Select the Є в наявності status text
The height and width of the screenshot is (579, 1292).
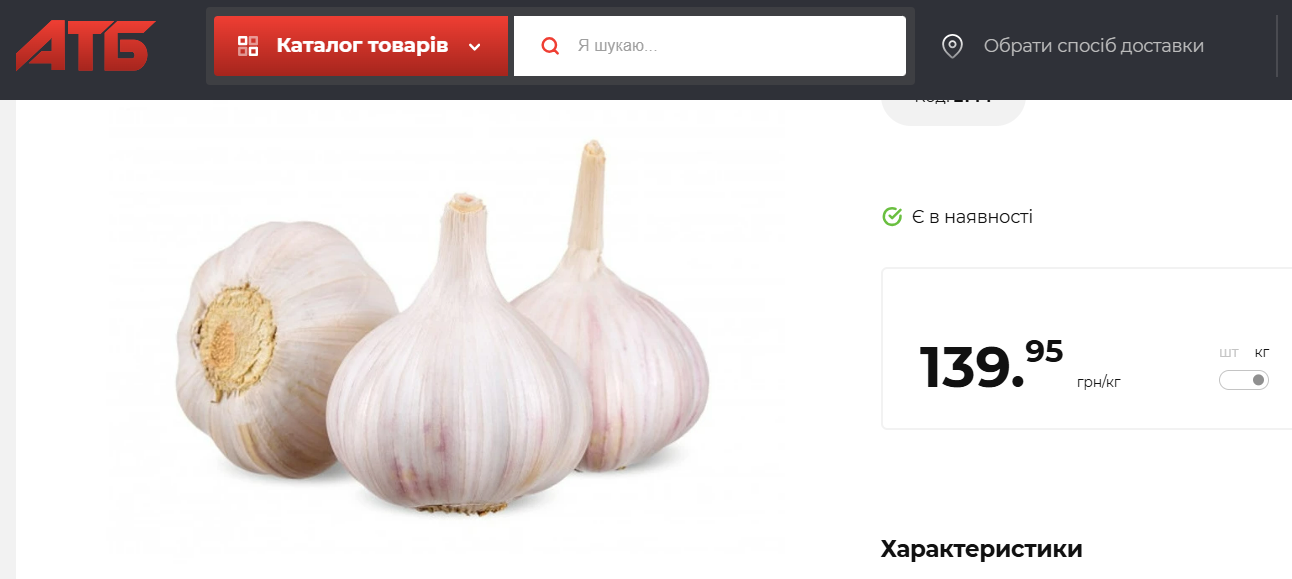click(972, 217)
